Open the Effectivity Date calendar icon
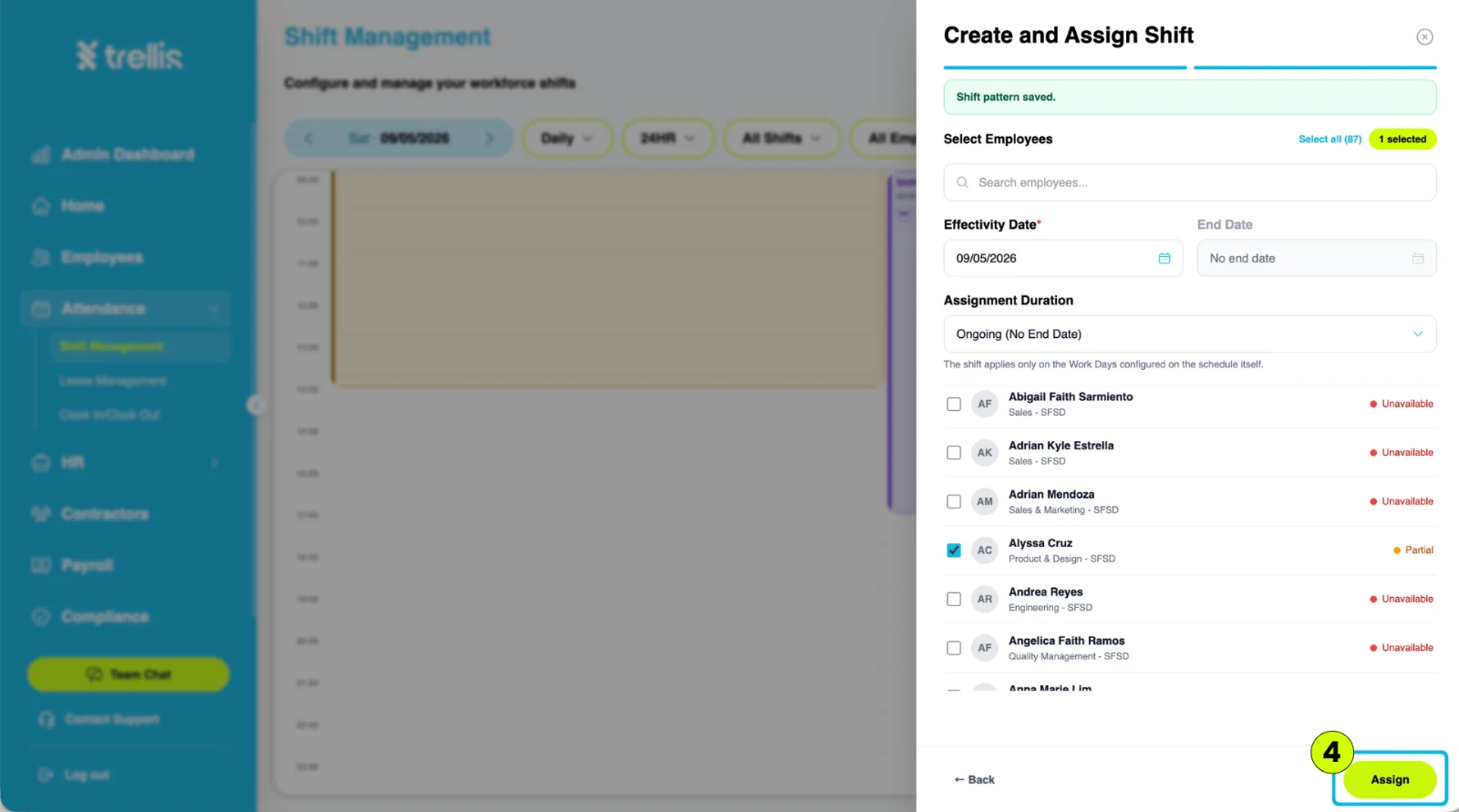The image size is (1459, 812). (1164, 259)
